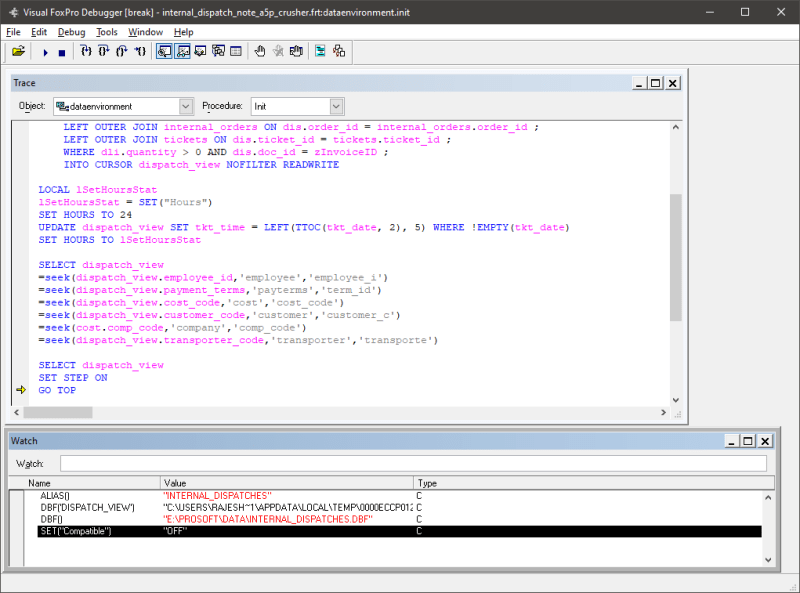Toggle the Trace window toolbar button
This screenshot has height=593, width=800.
pos(164,51)
